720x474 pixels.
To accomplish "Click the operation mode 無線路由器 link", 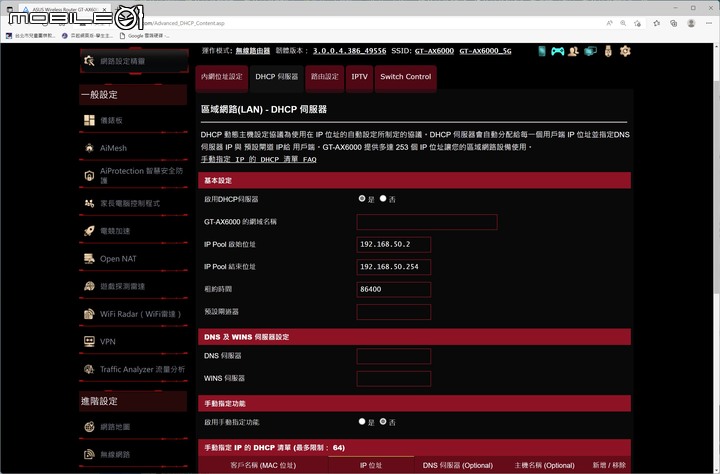I will click(253, 51).
